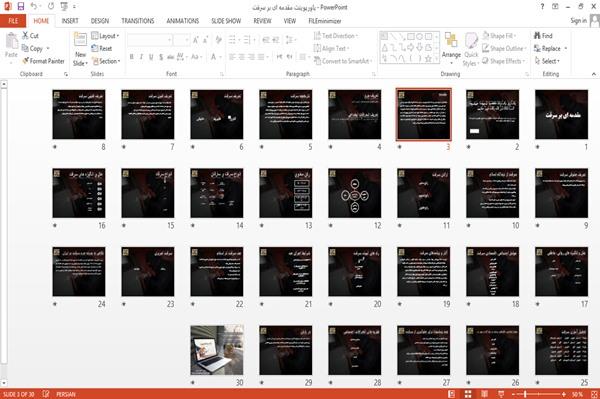This screenshot has width=600, height=399.
Task: Open the Layout dropdown
Action: tap(105, 36)
